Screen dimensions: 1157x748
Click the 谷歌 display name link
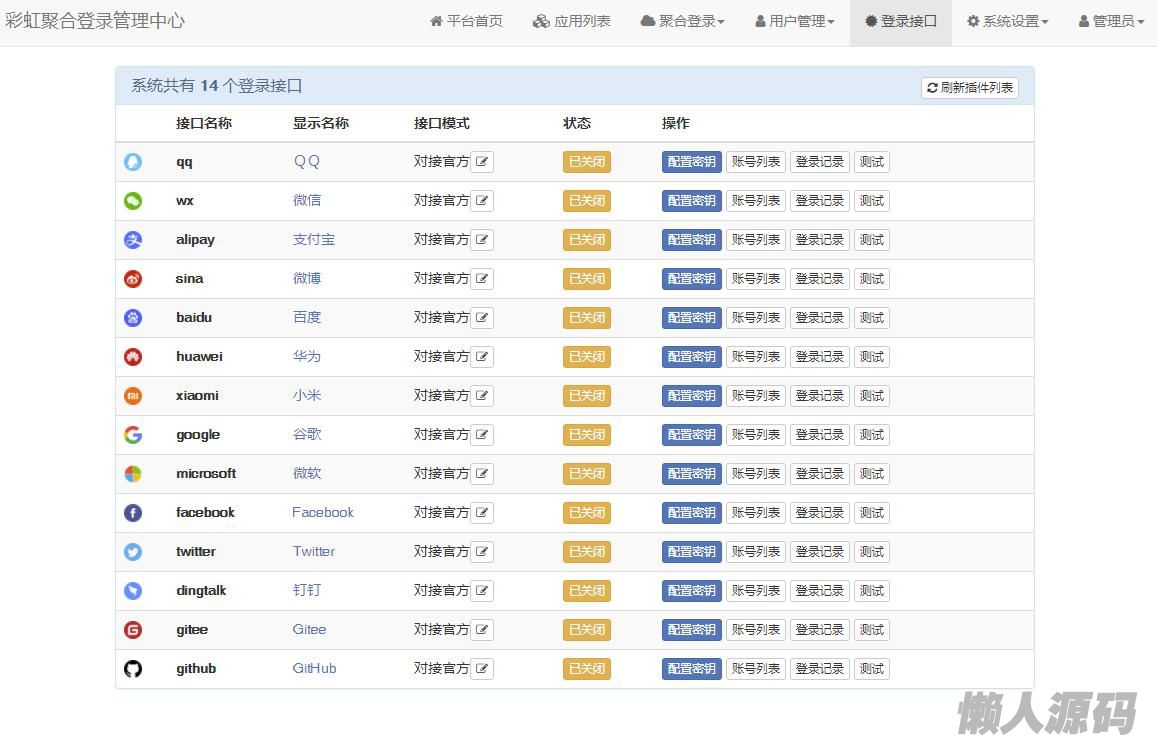(x=307, y=434)
